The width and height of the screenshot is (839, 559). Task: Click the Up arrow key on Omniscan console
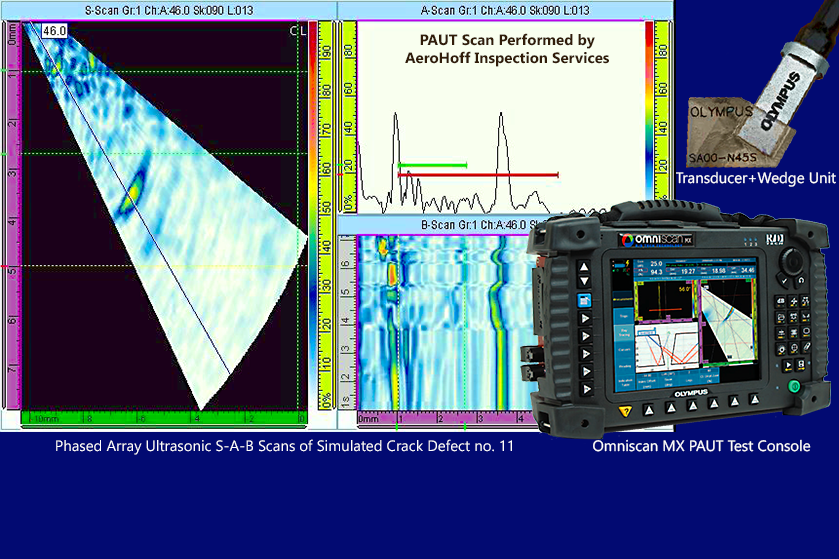(584, 266)
